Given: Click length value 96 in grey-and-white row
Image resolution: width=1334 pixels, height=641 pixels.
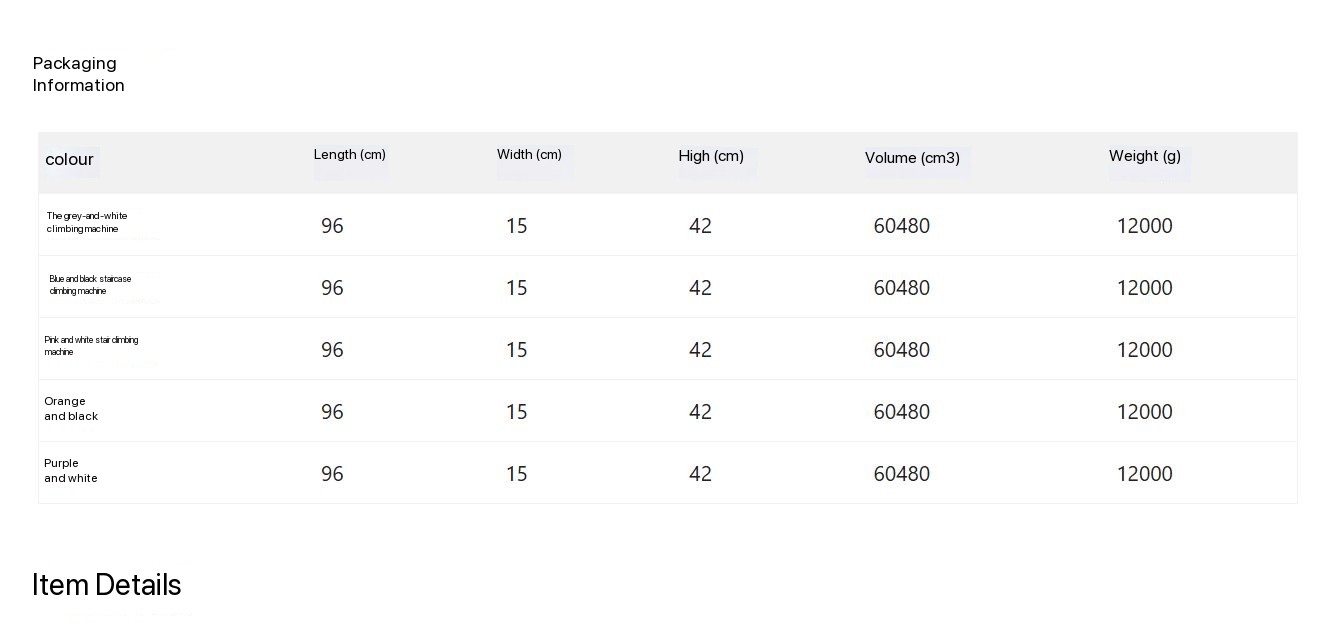Looking at the screenshot, I should click(x=332, y=226).
